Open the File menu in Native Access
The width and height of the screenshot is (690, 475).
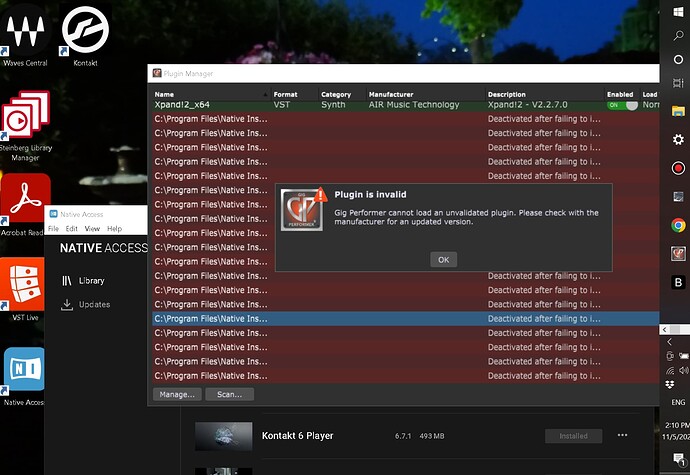click(x=53, y=228)
